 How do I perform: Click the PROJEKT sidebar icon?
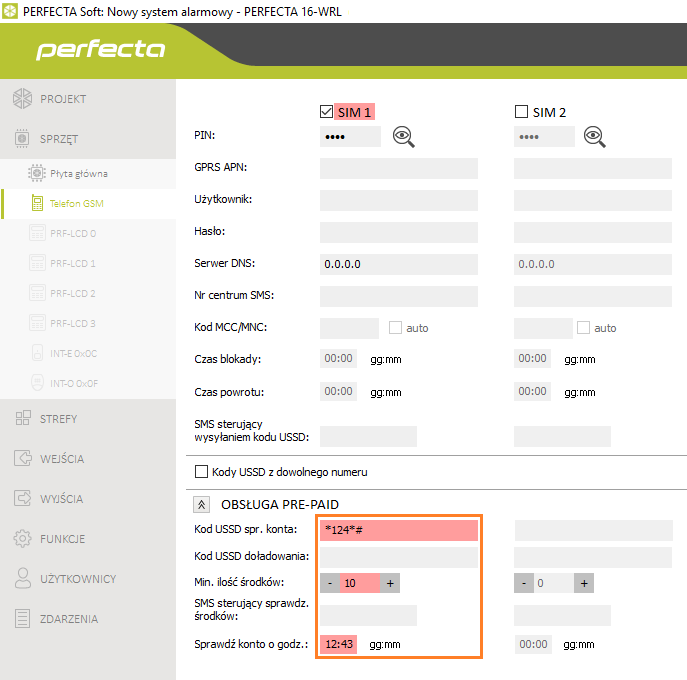point(22,99)
